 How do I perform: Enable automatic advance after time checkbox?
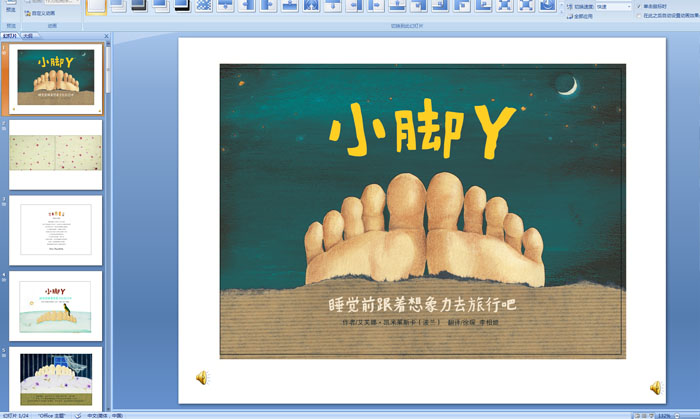639,16
